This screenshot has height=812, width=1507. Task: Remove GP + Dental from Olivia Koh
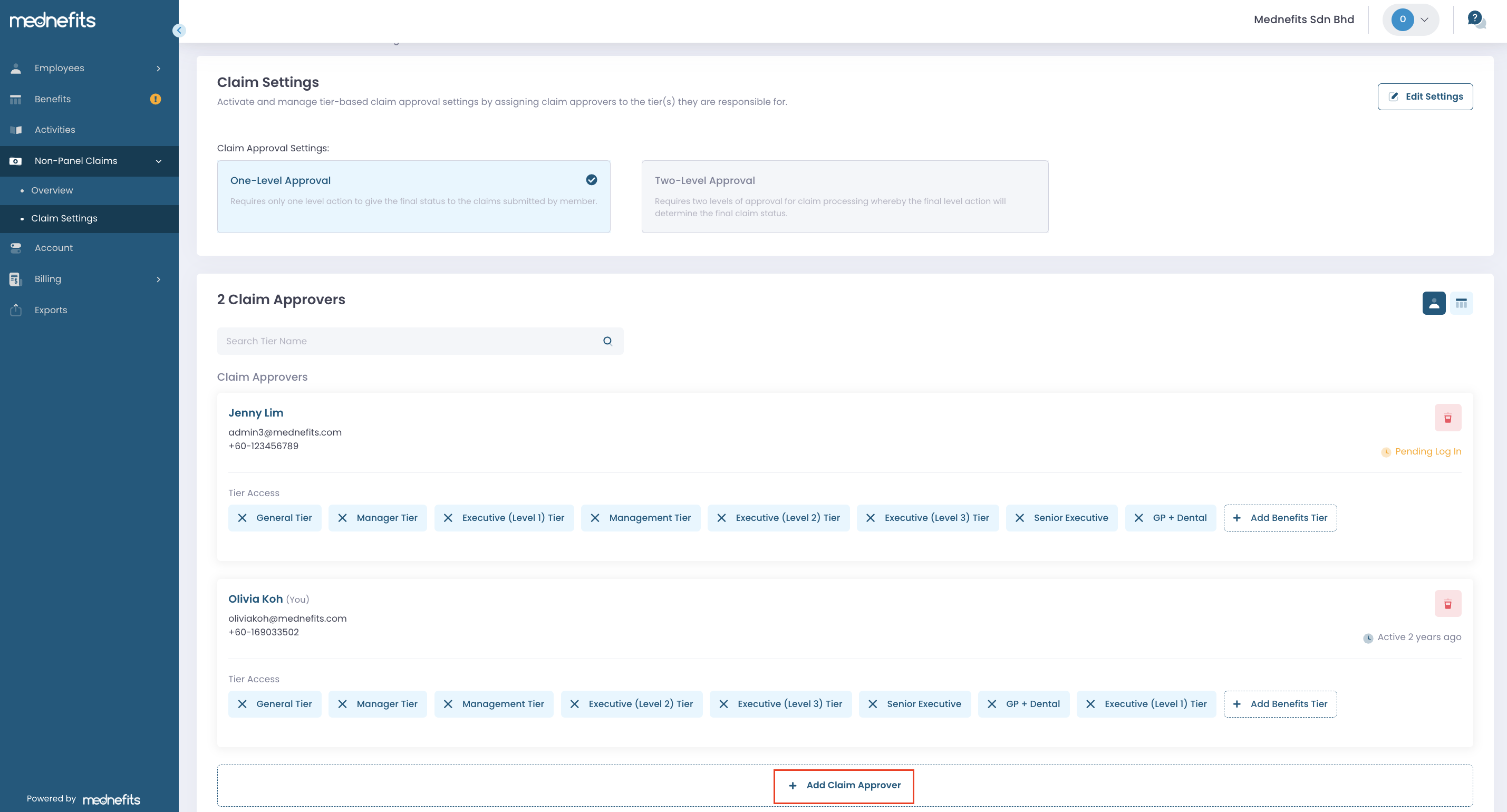[992, 704]
